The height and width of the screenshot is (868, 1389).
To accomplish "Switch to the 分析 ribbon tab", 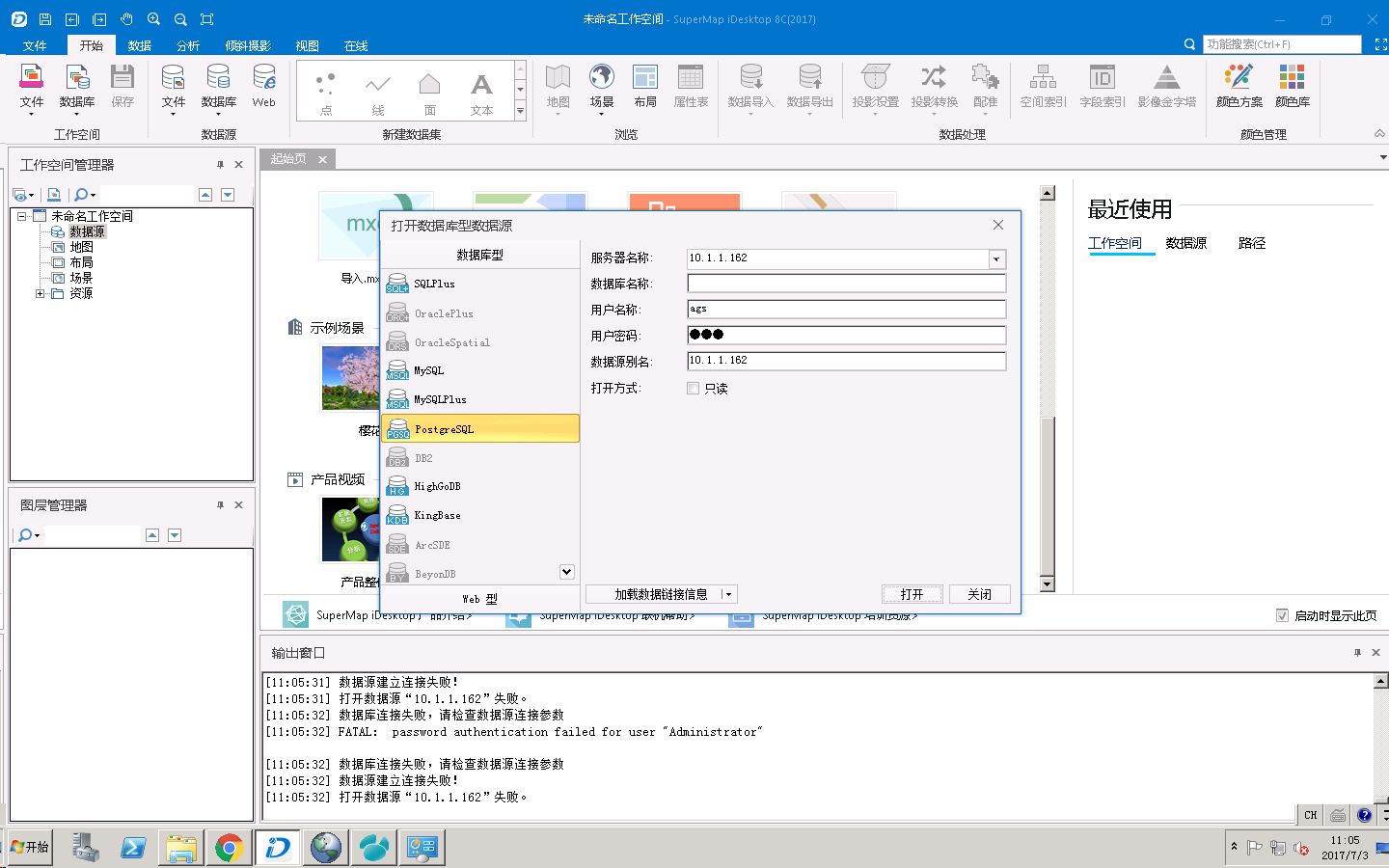I will [188, 45].
